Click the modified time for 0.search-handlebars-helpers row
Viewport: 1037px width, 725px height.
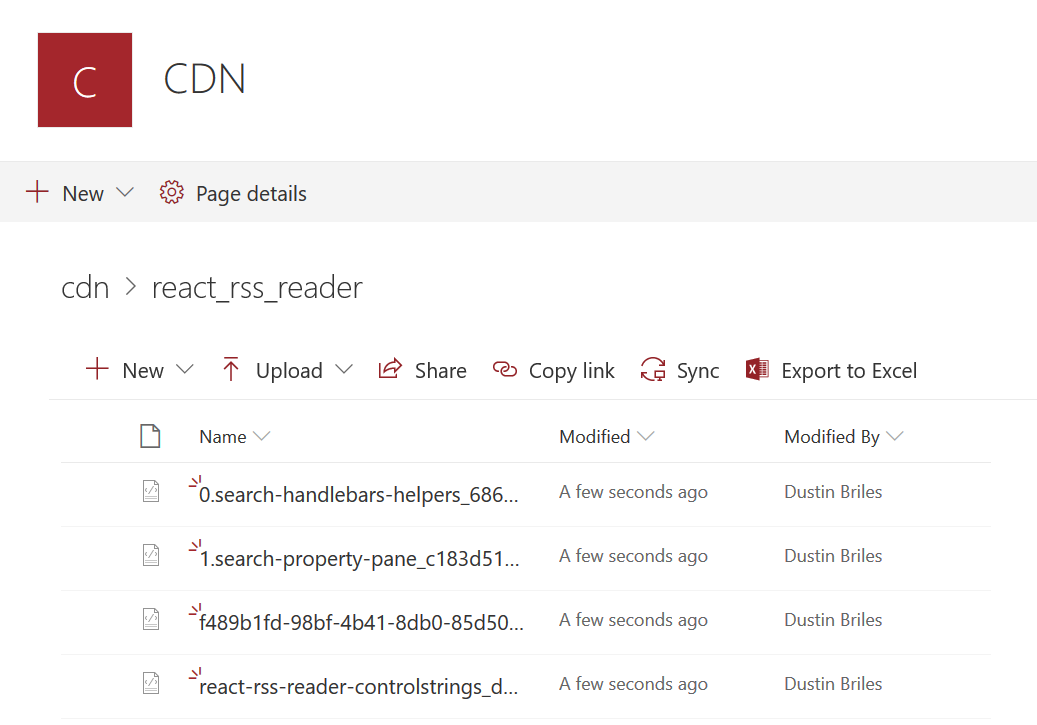pyautogui.click(x=633, y=492)
